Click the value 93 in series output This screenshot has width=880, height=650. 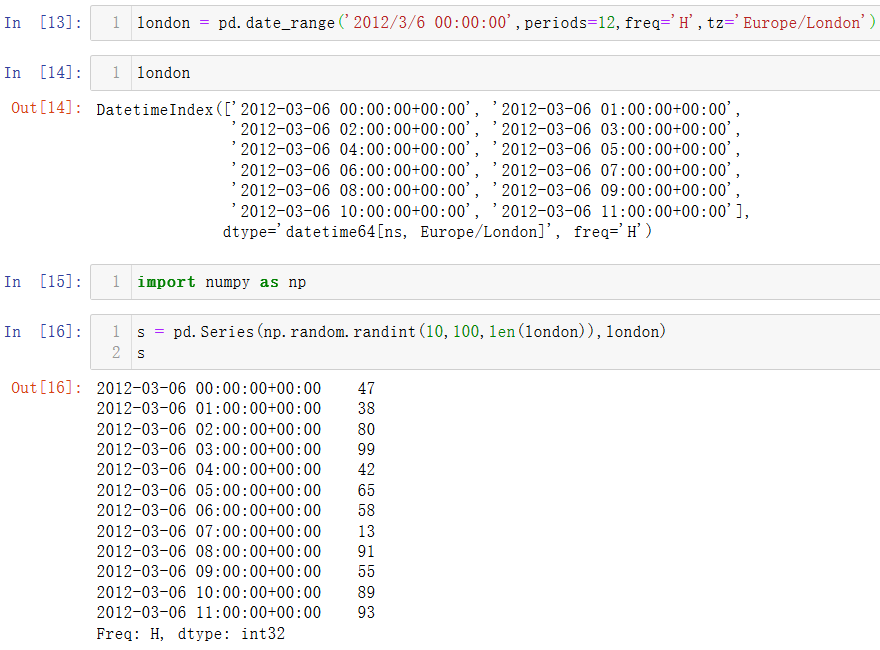366,612
